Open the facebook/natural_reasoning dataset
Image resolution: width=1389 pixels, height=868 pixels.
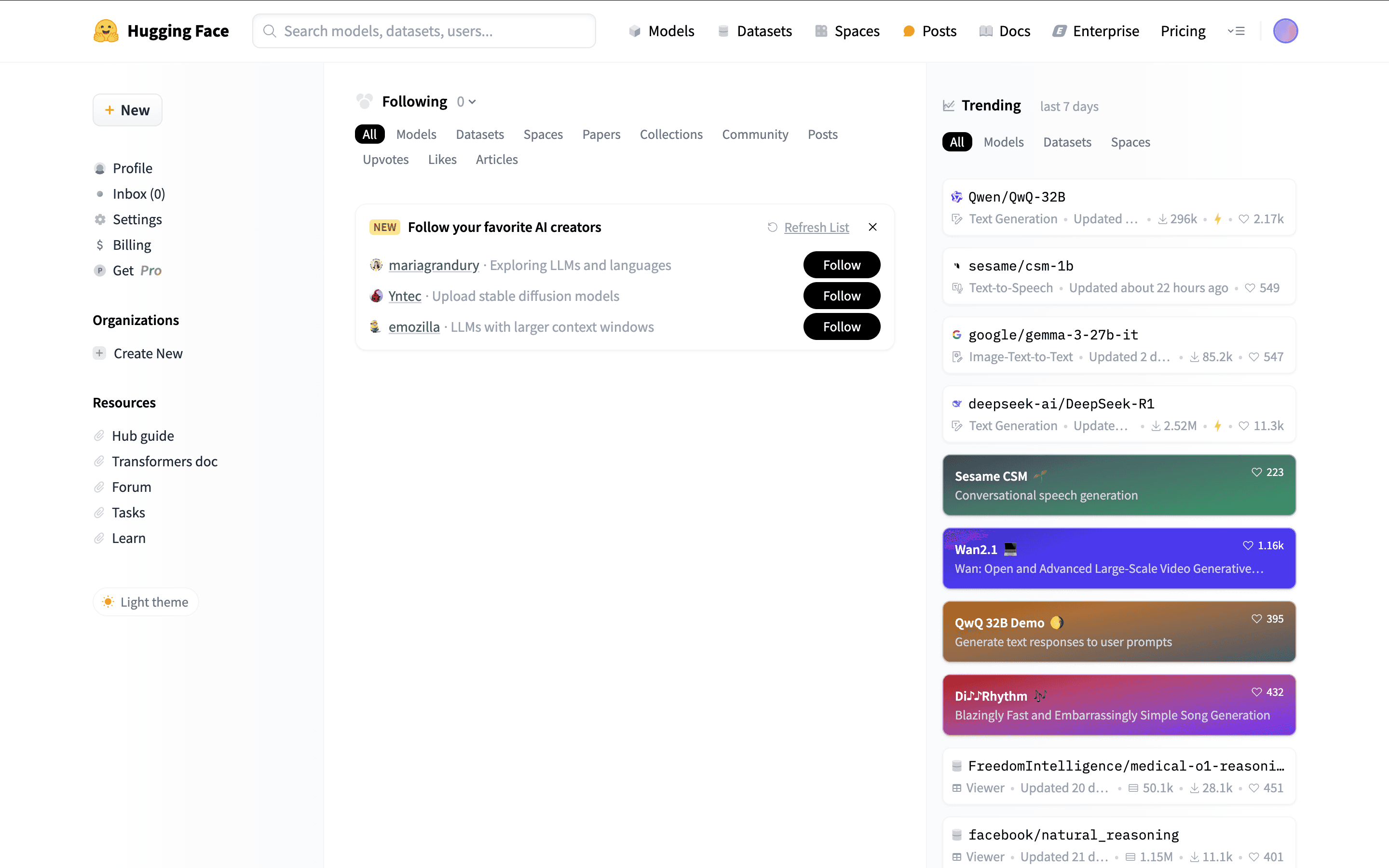1119,843
